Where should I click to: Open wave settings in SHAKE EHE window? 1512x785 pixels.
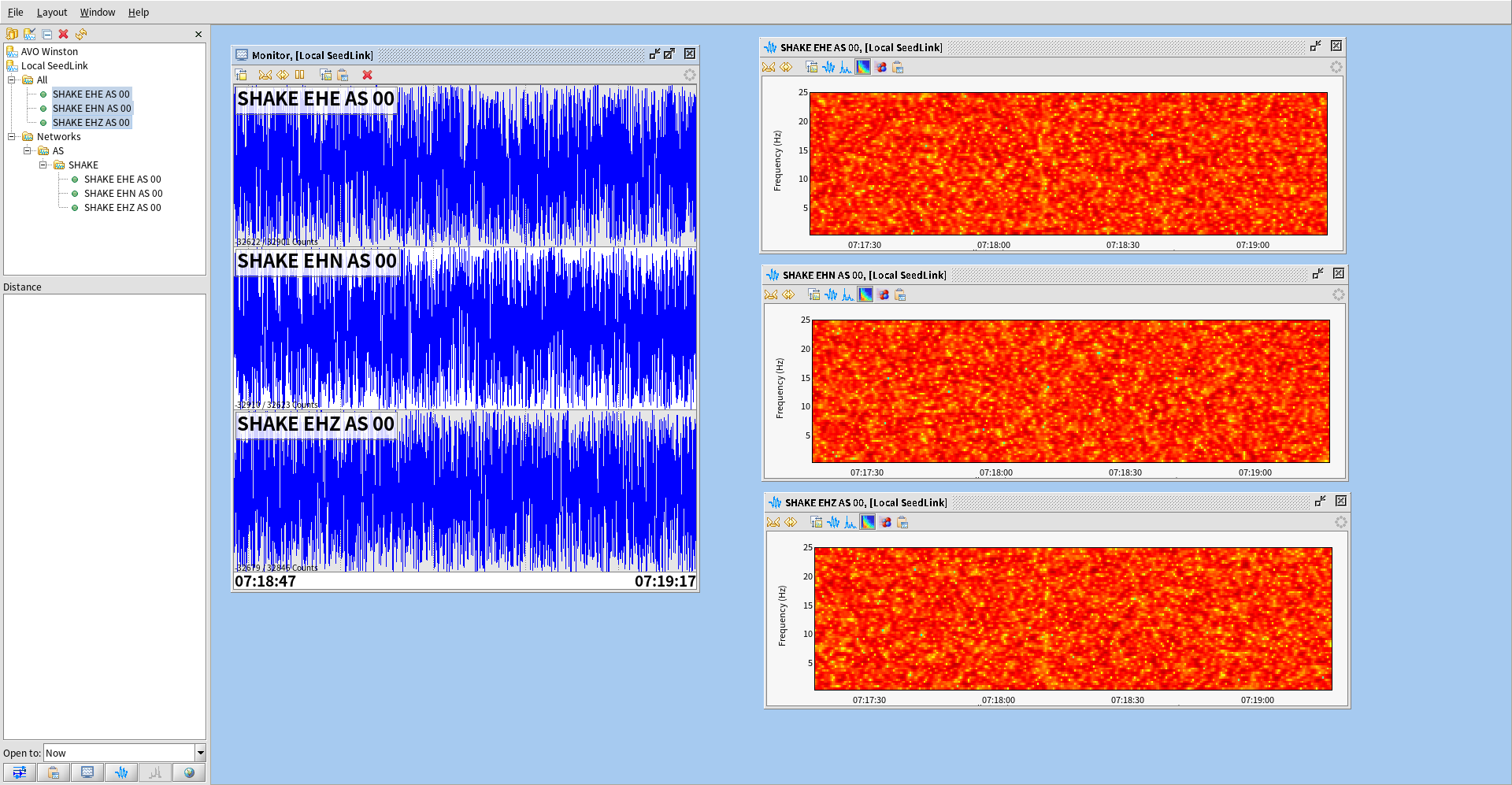811,67
